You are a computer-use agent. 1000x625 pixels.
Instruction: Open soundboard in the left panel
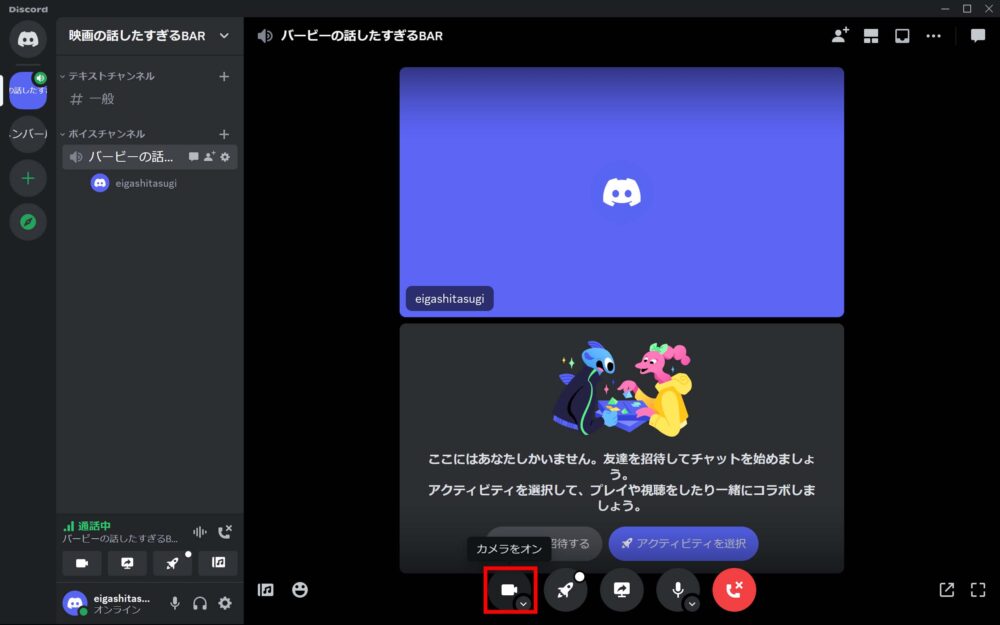point(218,563)
